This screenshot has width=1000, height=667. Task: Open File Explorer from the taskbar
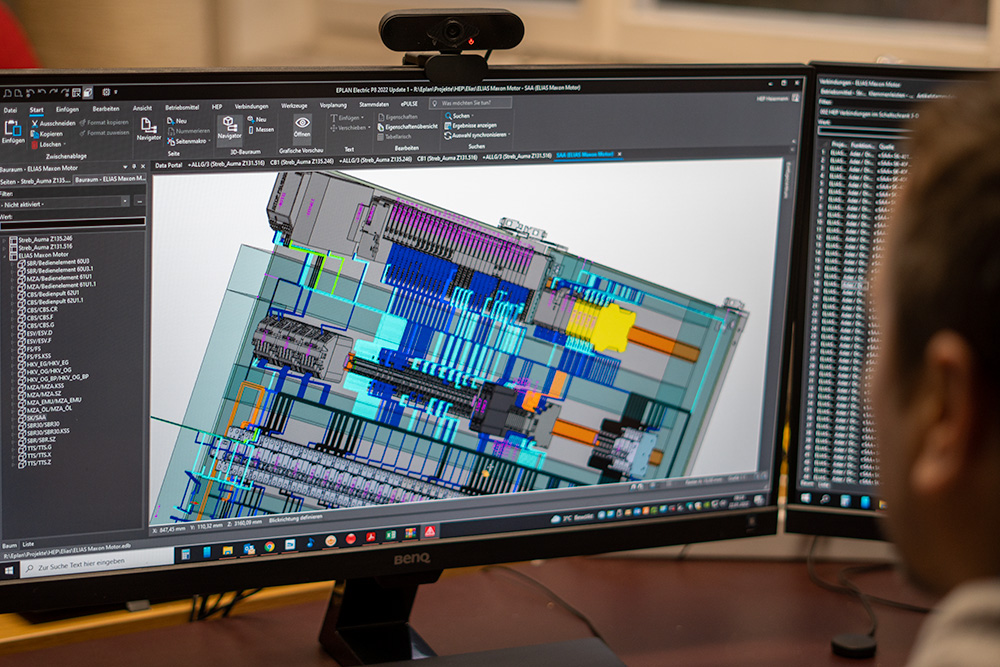[228, 550]
